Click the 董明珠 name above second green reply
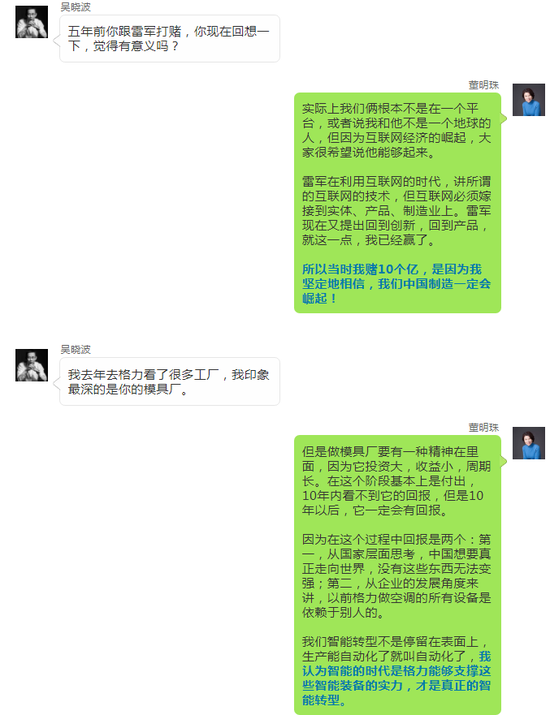The height and width of the screenshot is (715, 550). pyautogui.click(x=483, y=427)
